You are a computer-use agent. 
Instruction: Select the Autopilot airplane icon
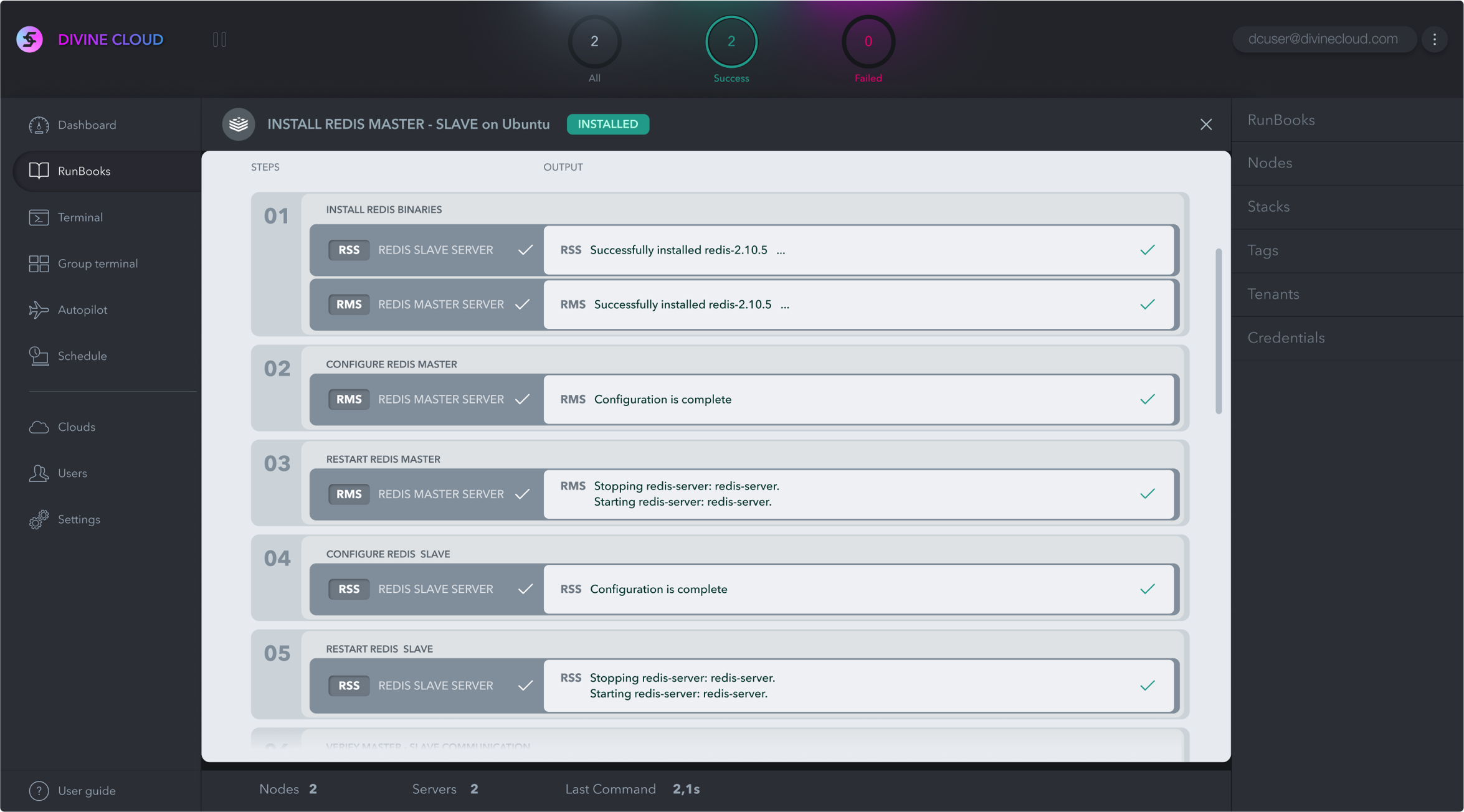click(39, 309)
